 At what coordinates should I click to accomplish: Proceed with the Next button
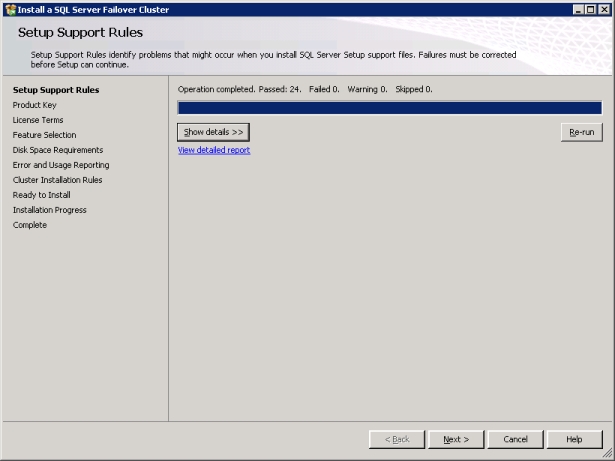[x=456, y=439]
